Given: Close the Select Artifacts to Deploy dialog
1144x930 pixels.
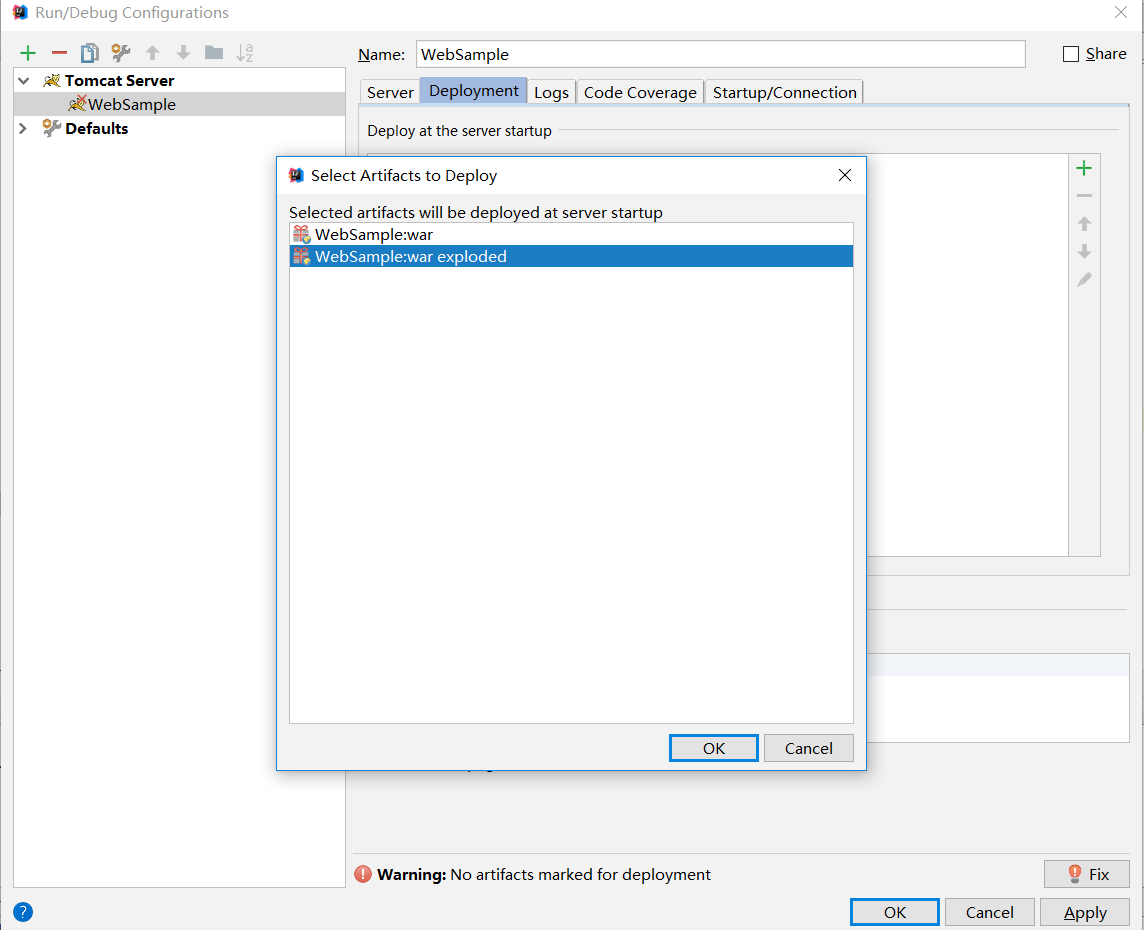Looking at the screenshot, I should (x=845, y=175).
